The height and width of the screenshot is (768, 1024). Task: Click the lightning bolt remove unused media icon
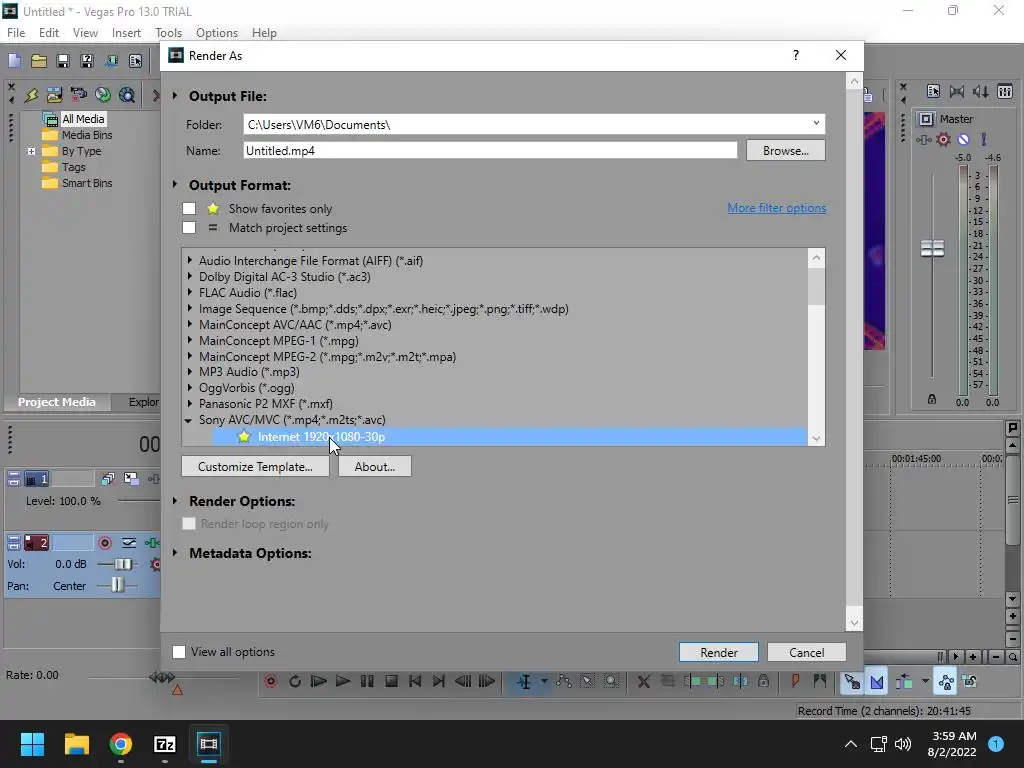tap(31, 95)
